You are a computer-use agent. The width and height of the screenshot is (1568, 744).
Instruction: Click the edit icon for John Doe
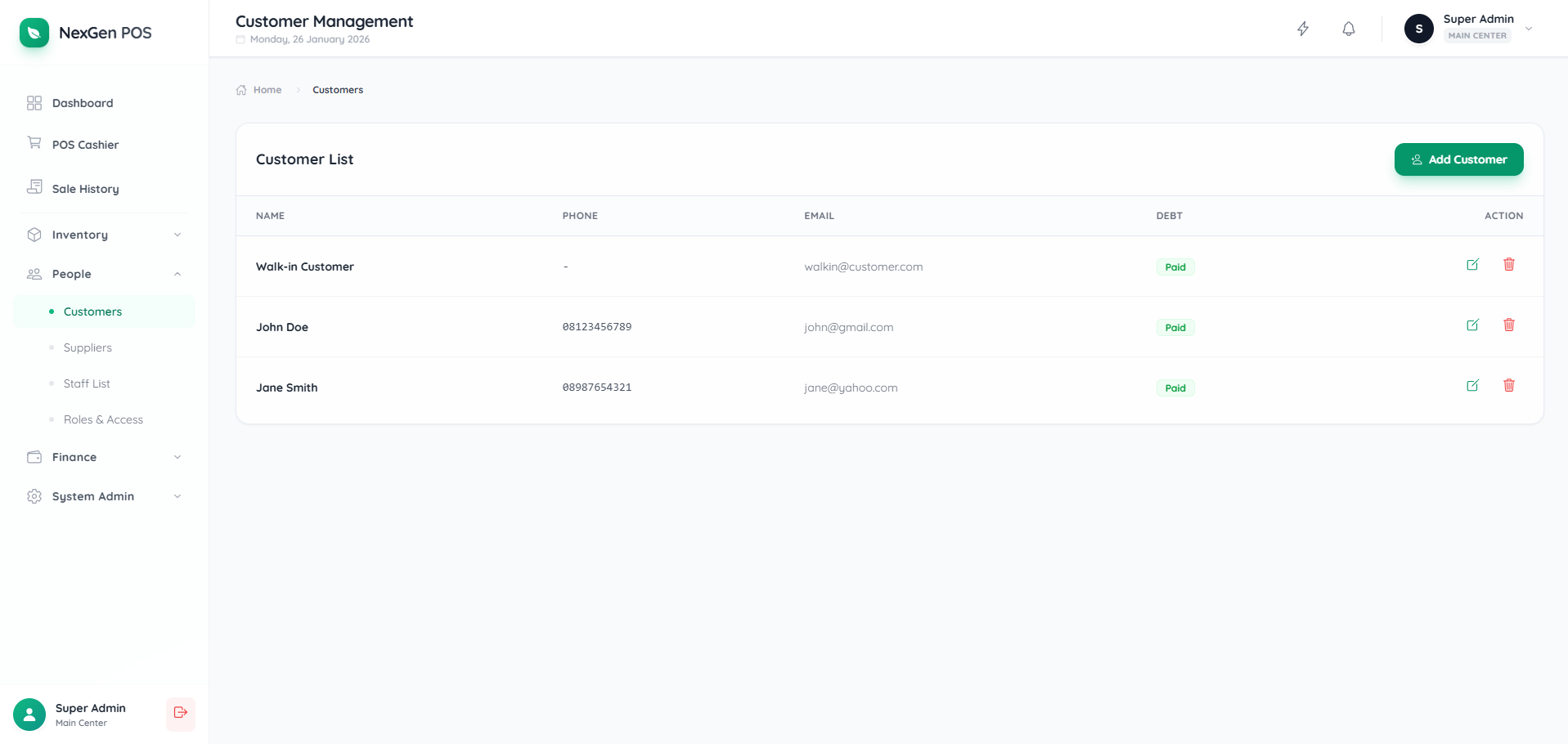1473,325
